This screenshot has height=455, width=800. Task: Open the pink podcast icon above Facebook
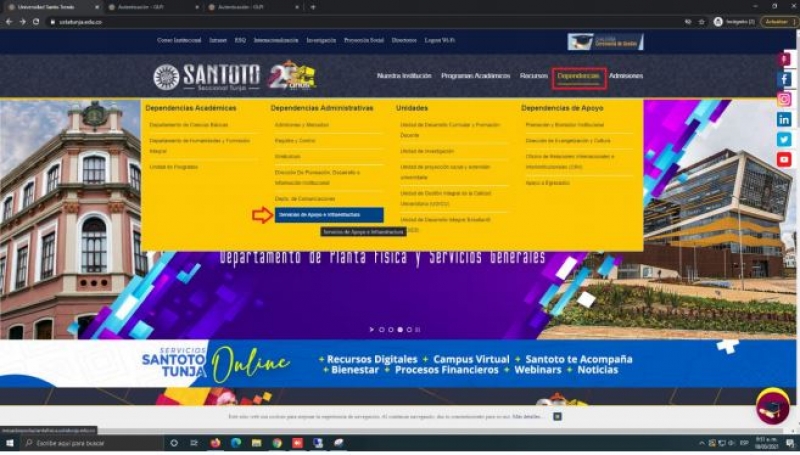coord(784,59)
